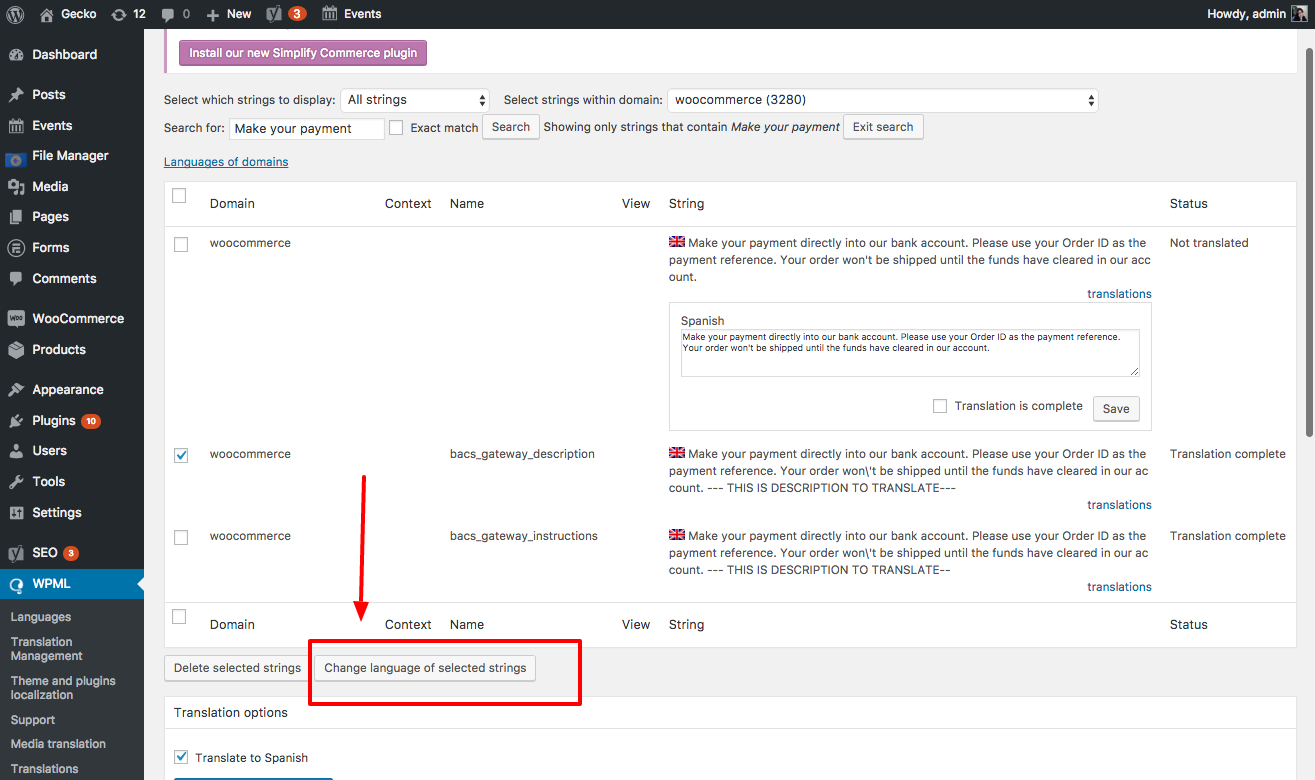Toggle Translation is complete checkbox
1315x780 pixels.
click(940, 406)
